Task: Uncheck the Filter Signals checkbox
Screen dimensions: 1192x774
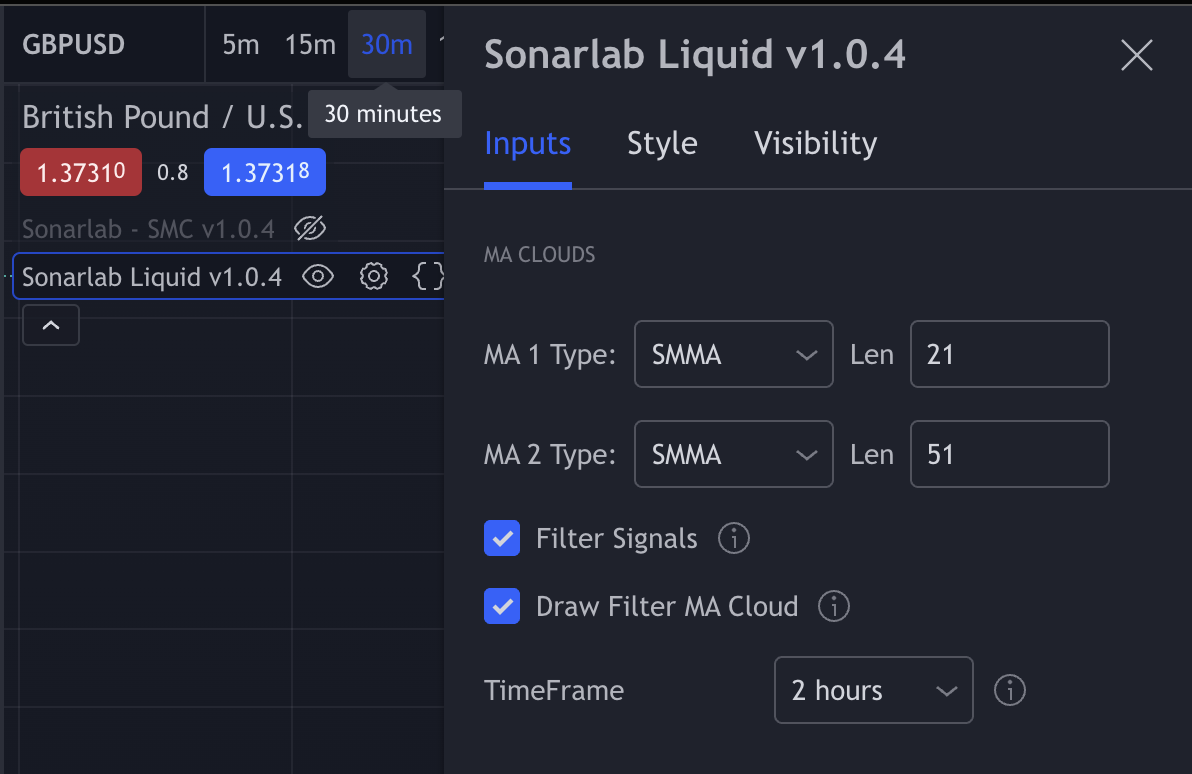Action: [x=502, y=538]
